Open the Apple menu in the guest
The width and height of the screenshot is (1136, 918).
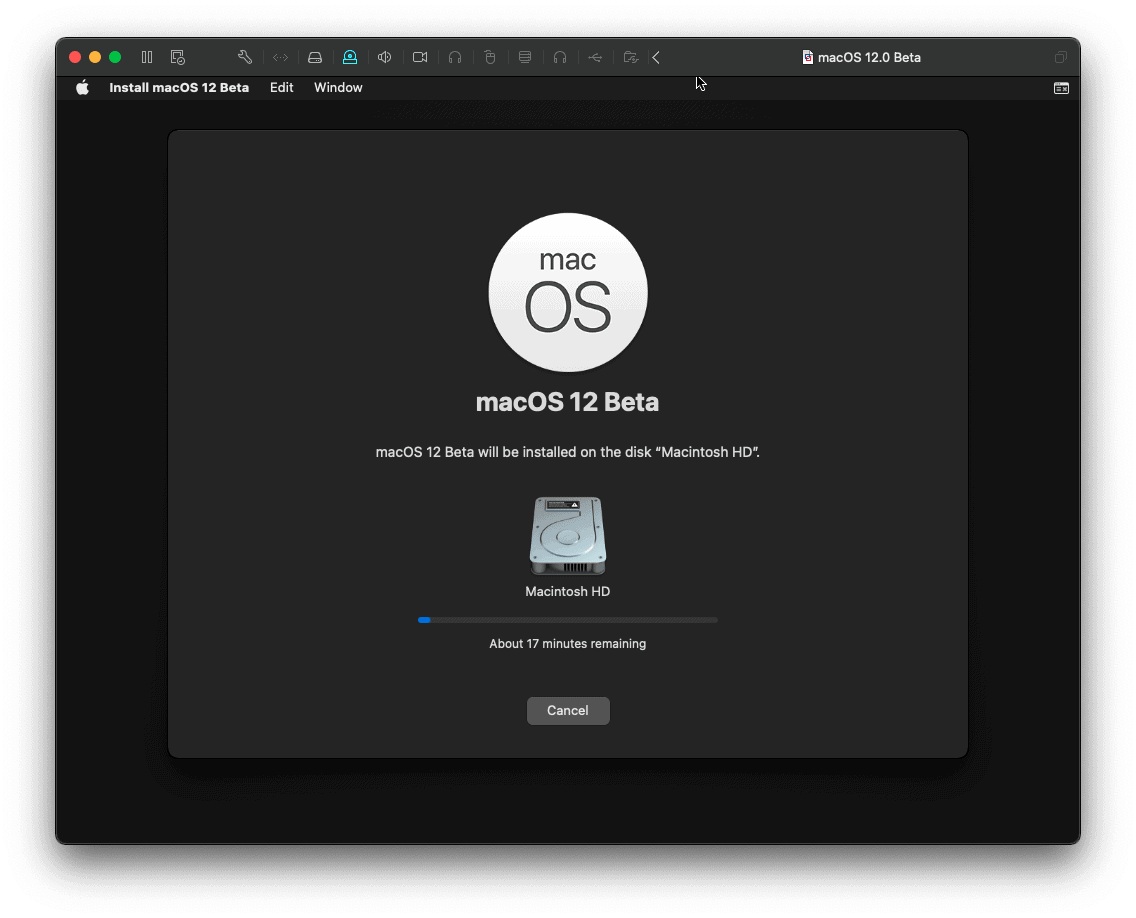tap(83, 88)
